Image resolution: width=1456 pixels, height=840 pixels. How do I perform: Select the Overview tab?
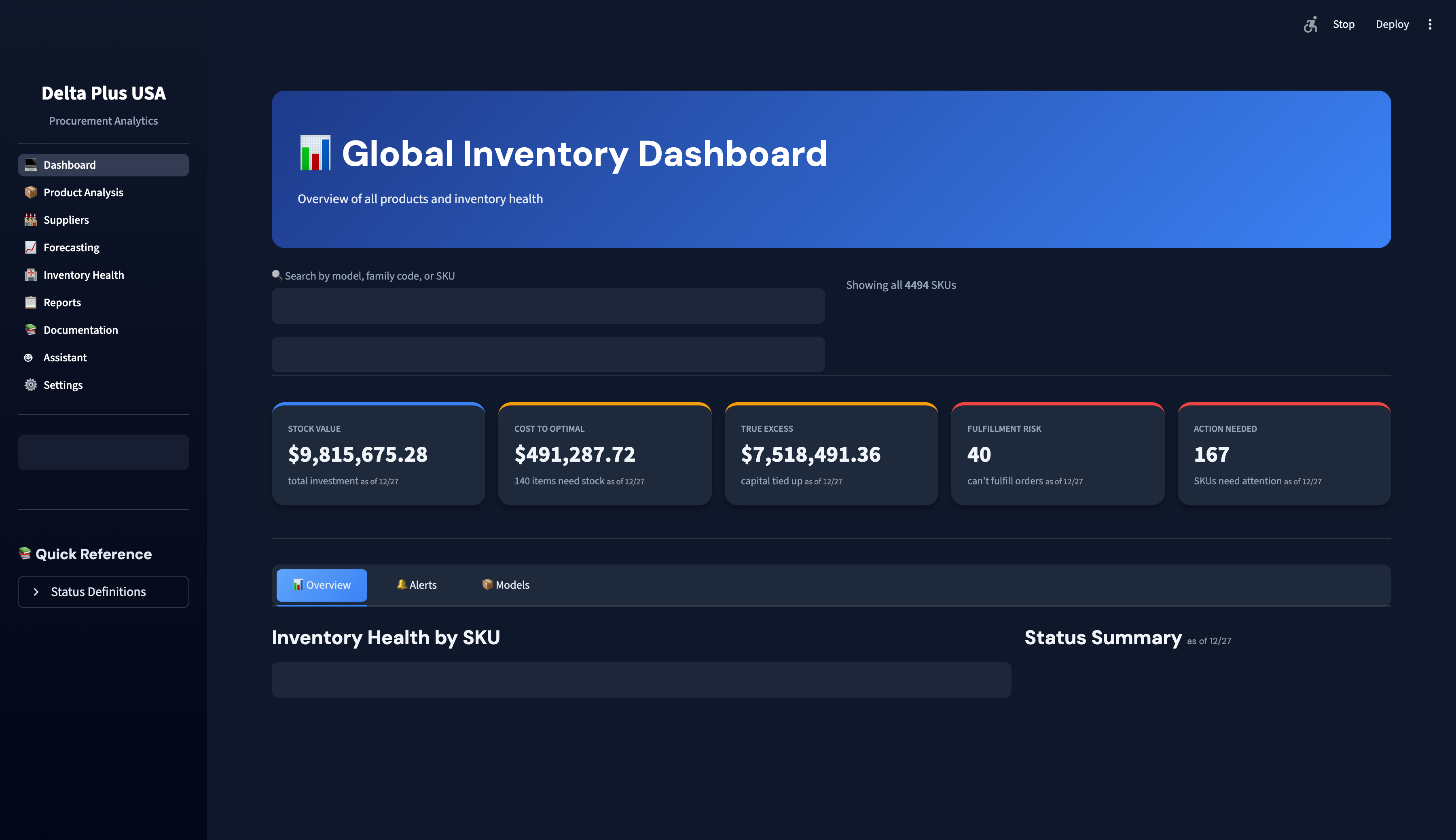321,584
